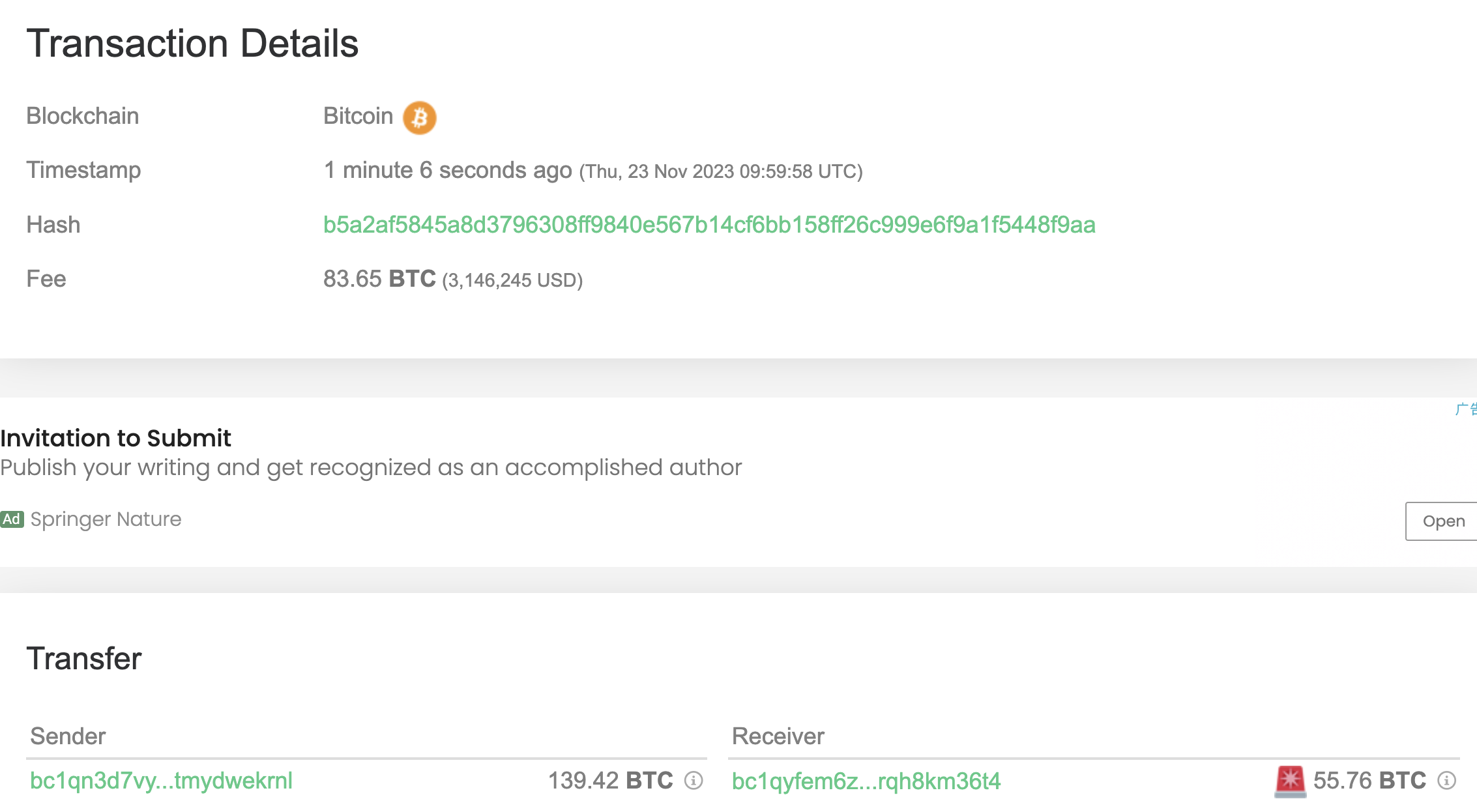This screenshot has width=1477, height=812.
Task: Click the green Ad badge icon
Action: pyautogui.click(x=12, y=519)
